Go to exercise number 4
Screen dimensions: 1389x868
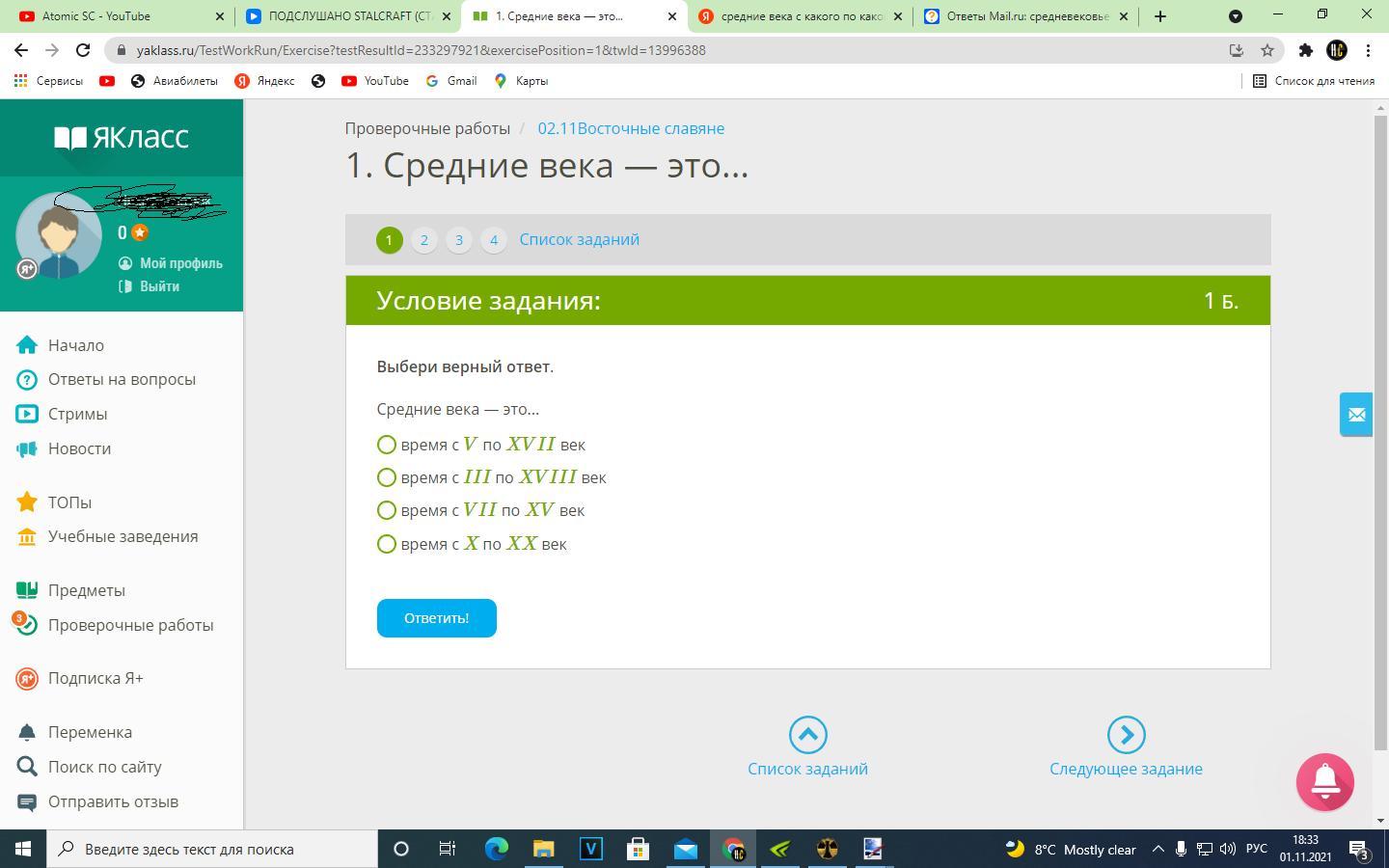pyautogui.click(x=493, y=240)
